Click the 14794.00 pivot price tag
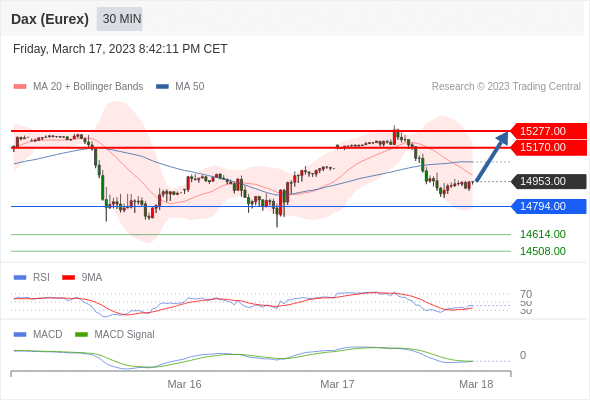Image resolution: width=590 pixels, height=400 pixels. (x=549, y=206)
